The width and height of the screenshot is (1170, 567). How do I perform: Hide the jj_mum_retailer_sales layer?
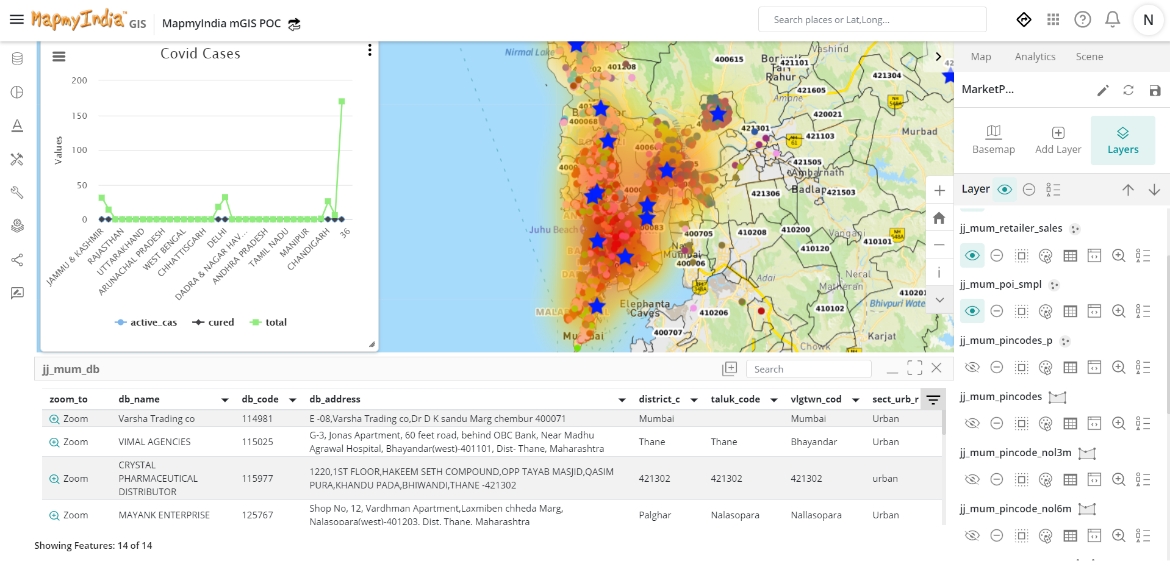pos(972,256)
